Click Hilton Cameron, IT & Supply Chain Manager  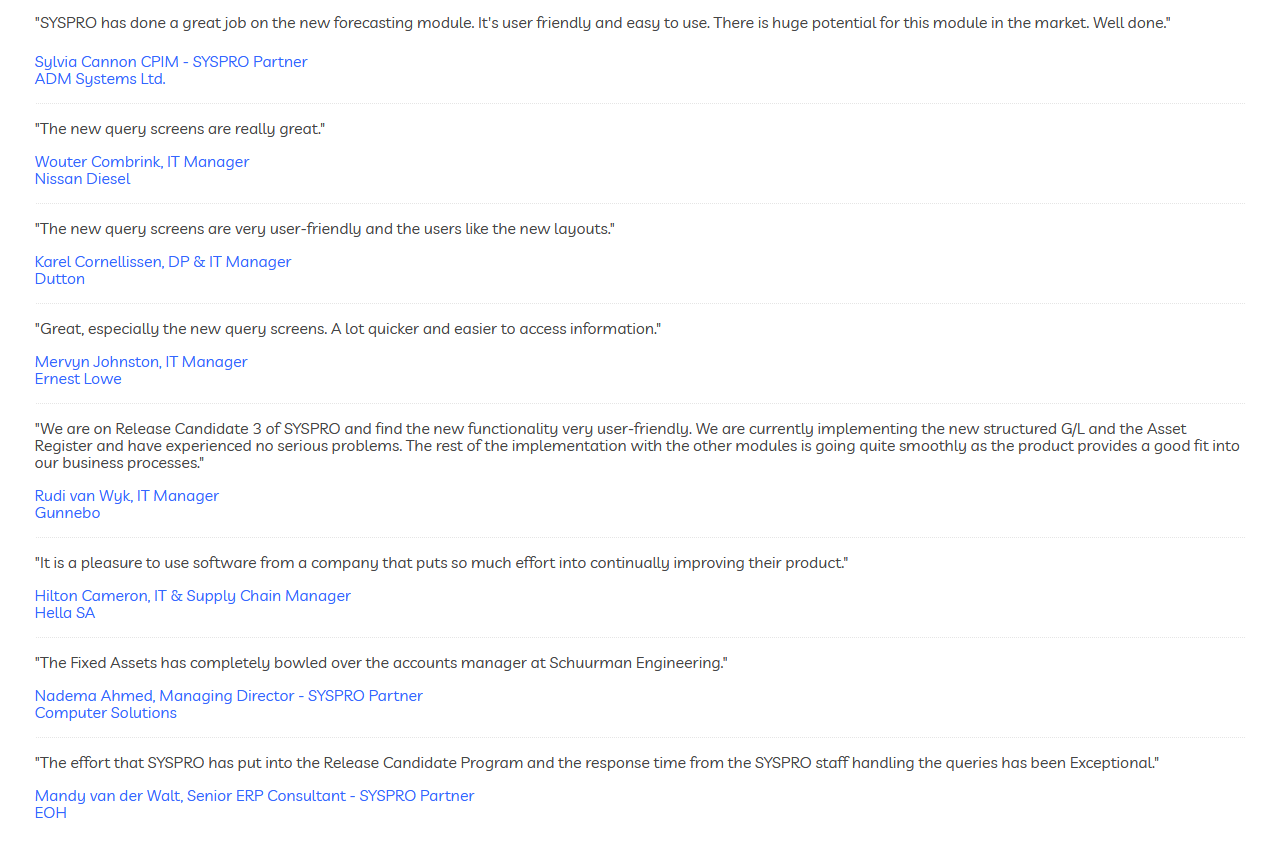193,596
